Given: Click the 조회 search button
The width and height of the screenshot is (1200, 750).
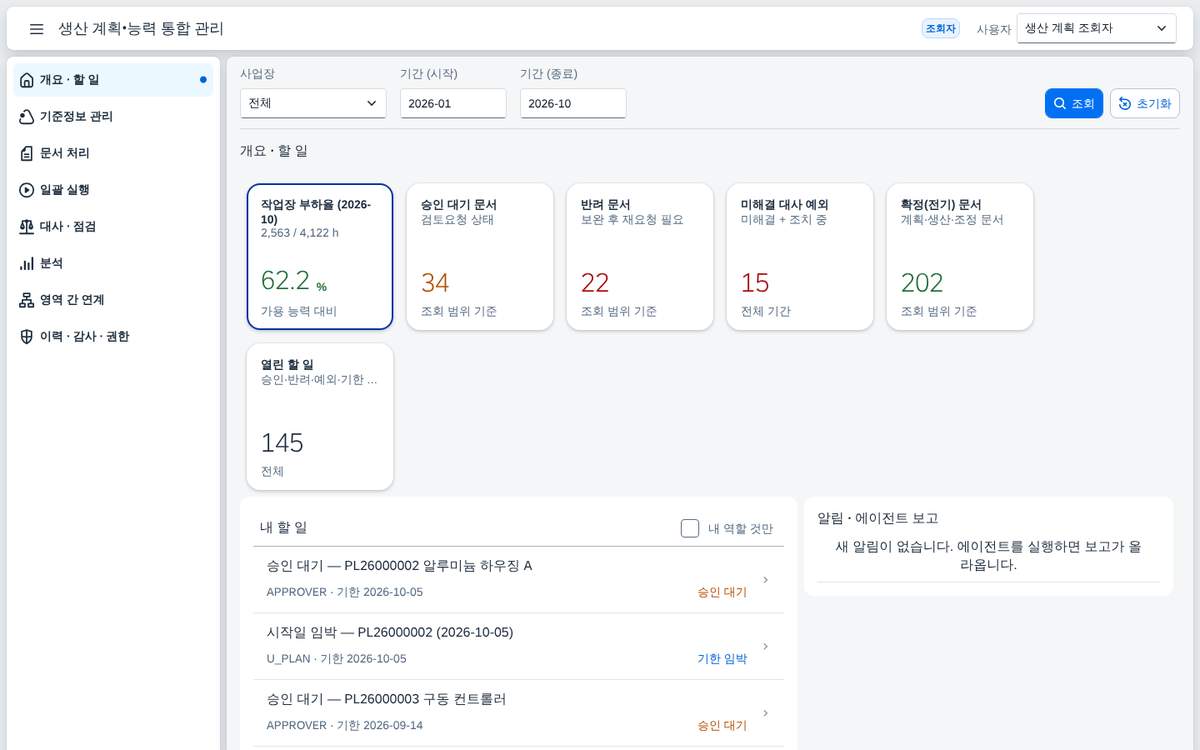Looking at the screenshot, I should (x=1074, y=104).
